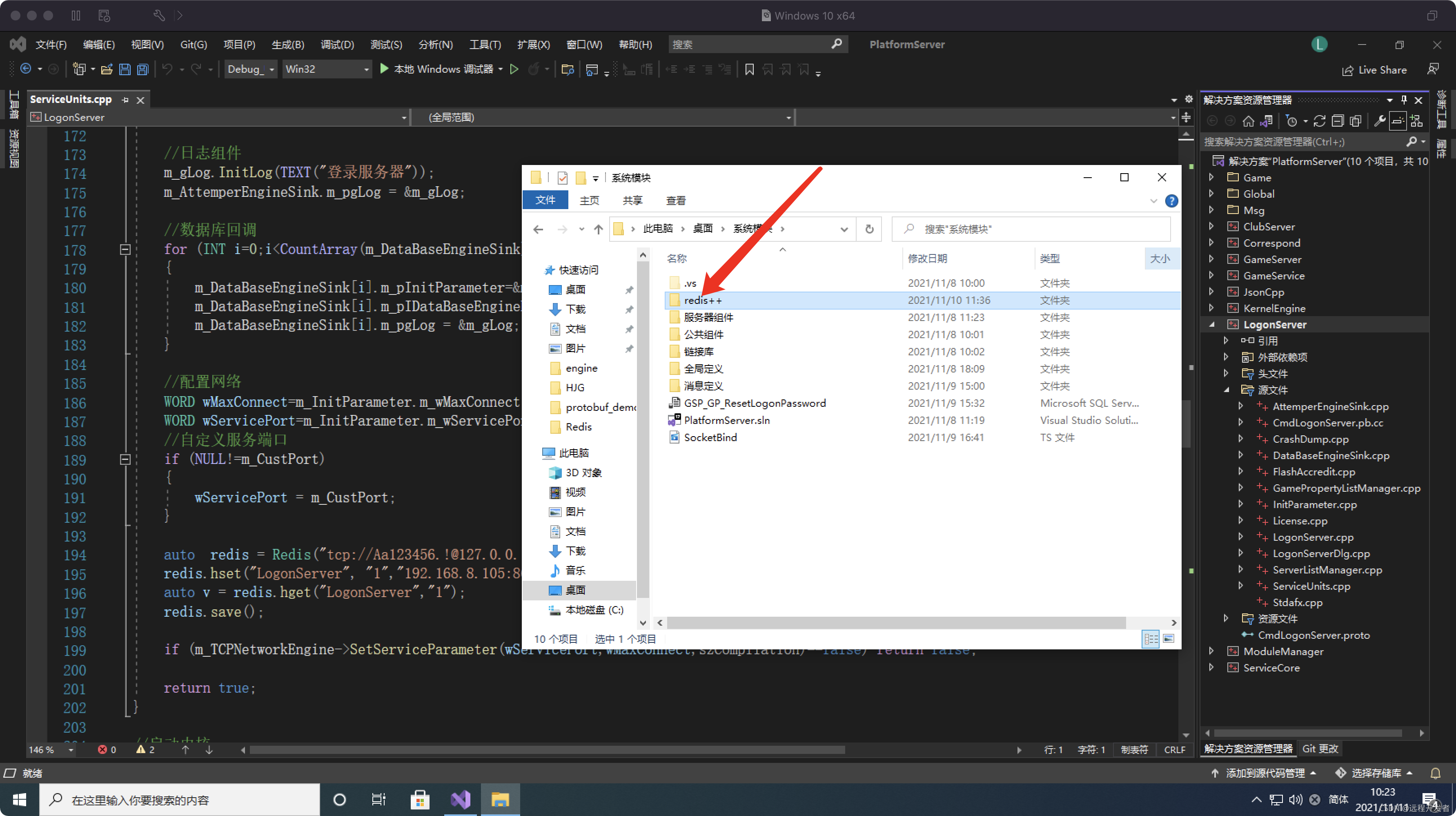Viewport: 1456px width, 816px height.
Task: Expand the GameServer project node
Action: pyautogui.click(x=1211, y=259)
